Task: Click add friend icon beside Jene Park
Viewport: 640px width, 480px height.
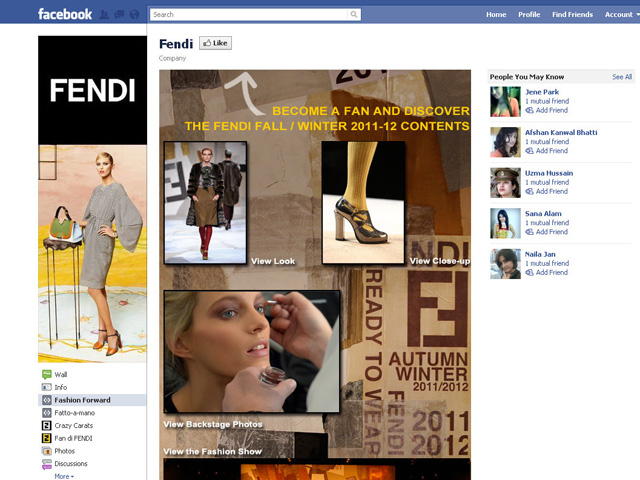Action: pyautogui.click(x=529, y=110)
